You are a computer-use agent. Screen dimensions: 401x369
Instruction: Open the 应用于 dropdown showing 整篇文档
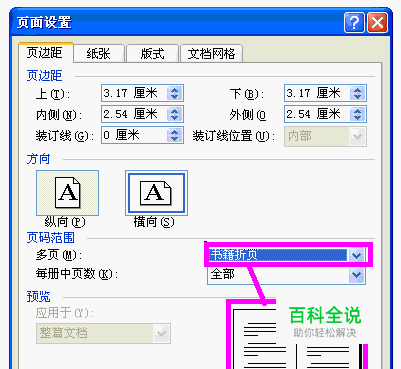103,333
